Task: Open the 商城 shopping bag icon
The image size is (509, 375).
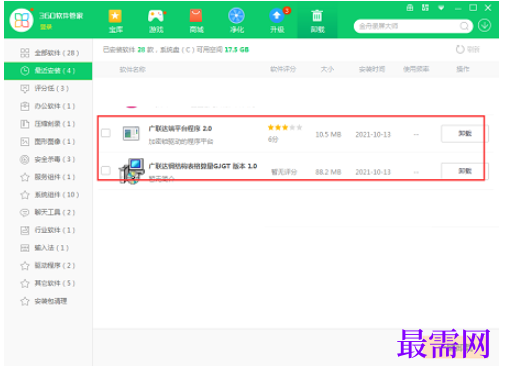Action: [x=196, y=16]
